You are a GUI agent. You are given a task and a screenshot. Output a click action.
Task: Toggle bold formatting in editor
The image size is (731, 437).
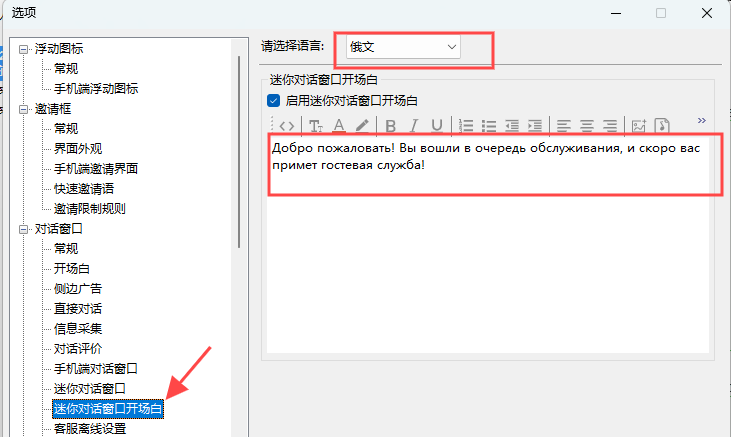(391, 125)
